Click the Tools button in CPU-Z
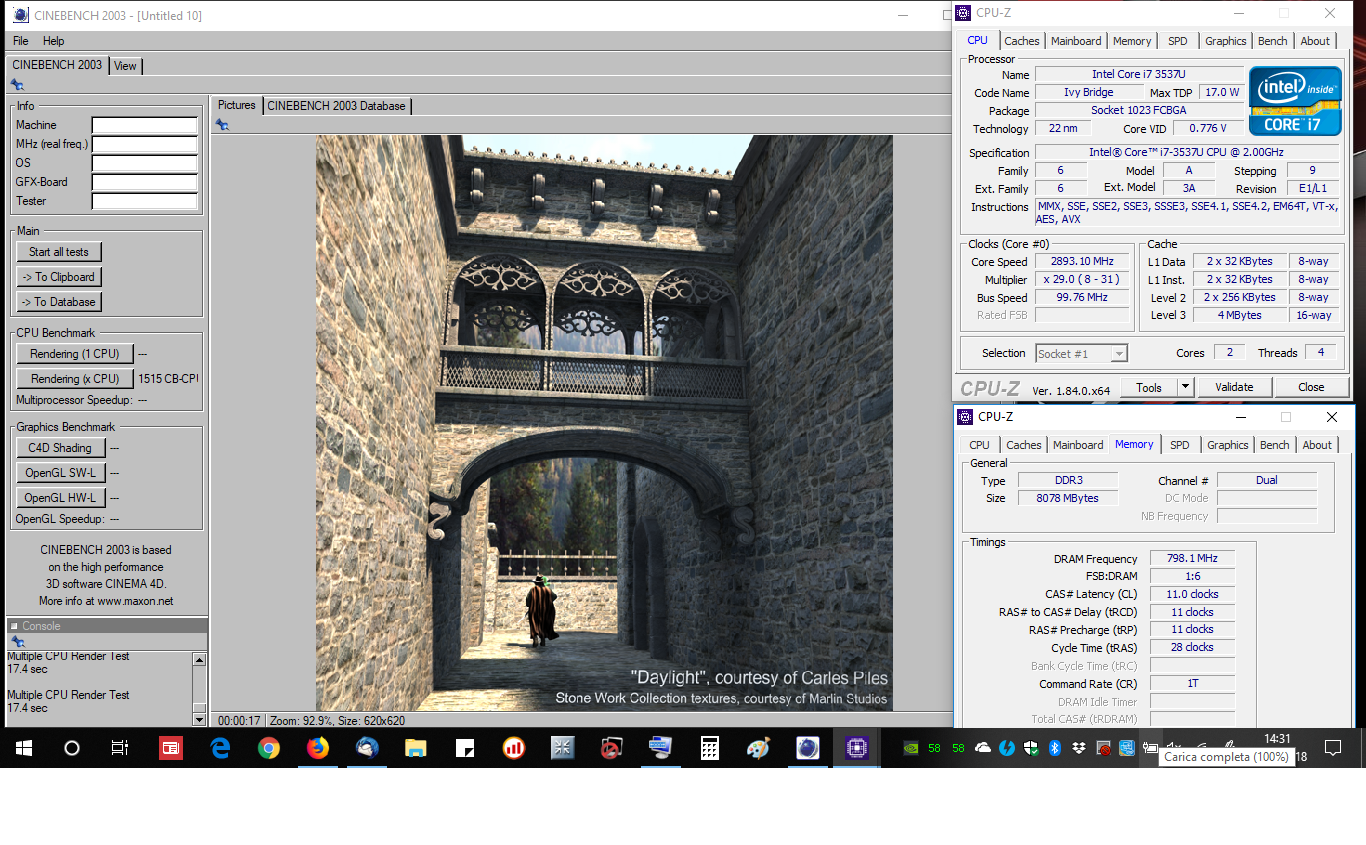This screenshot has height=845, width=1366. 1149,387
